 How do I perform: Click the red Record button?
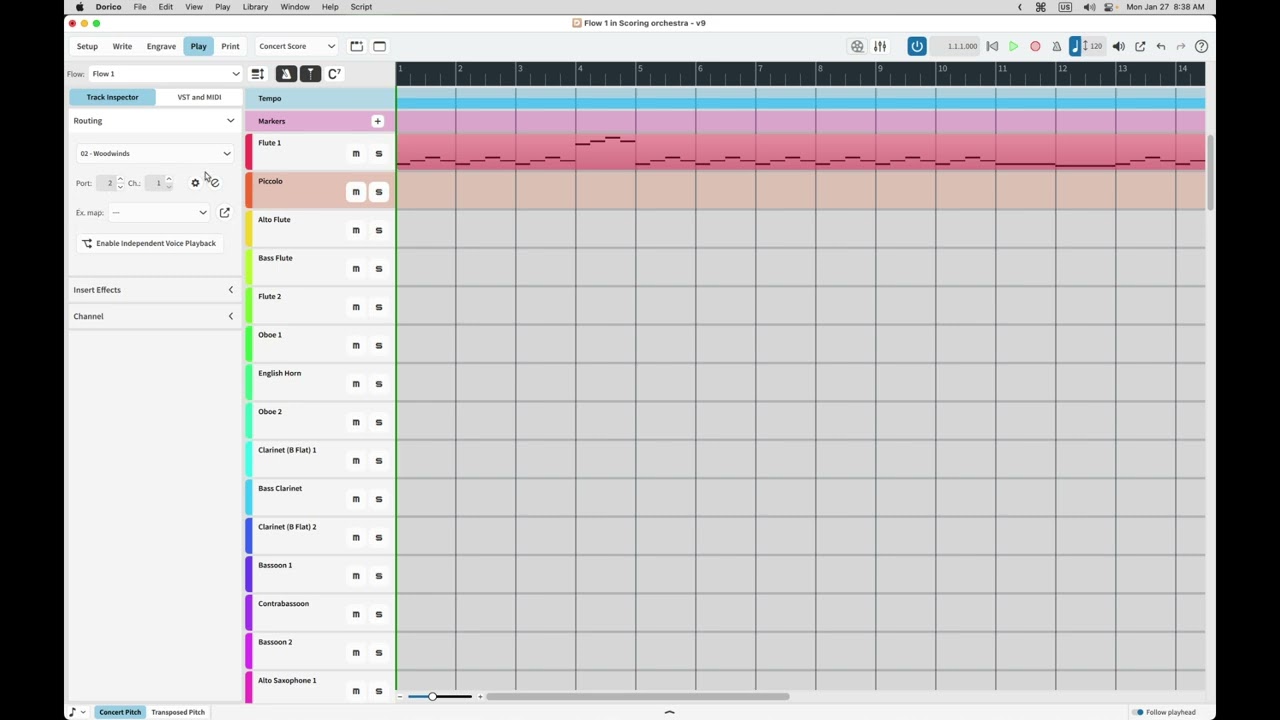tap(1035, 46)
